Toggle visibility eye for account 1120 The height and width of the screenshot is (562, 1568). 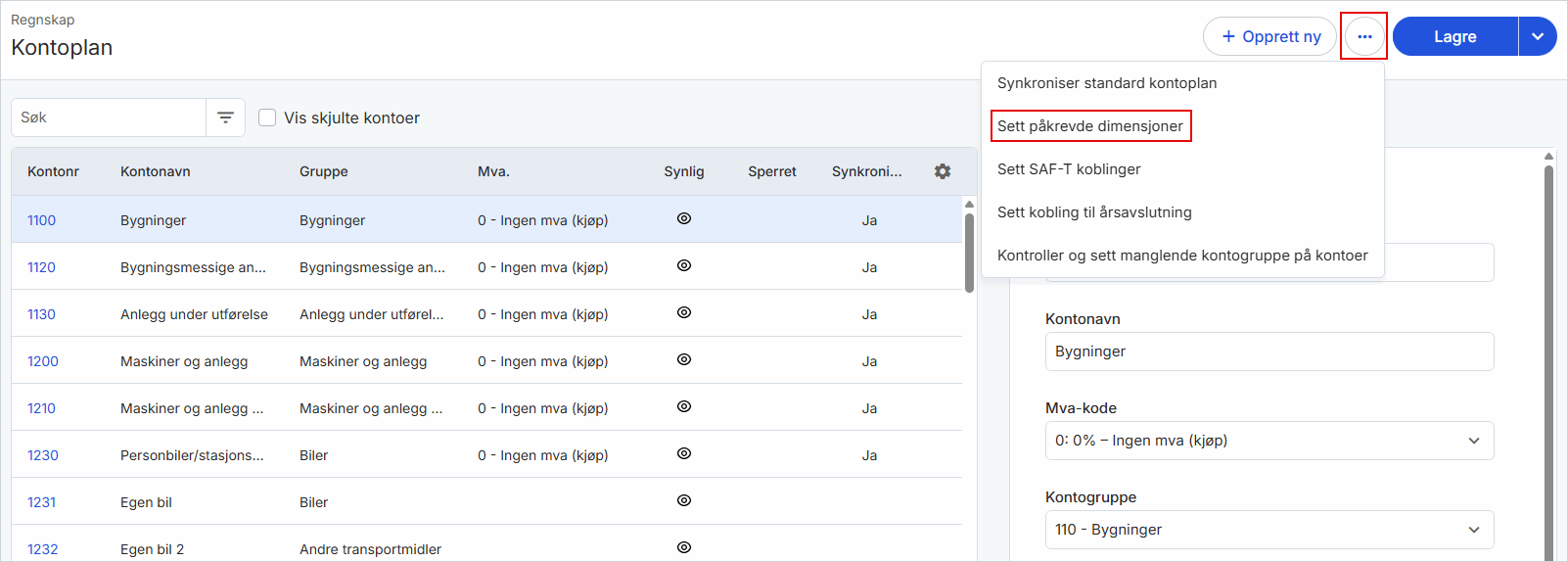click(x=684, y=265)
